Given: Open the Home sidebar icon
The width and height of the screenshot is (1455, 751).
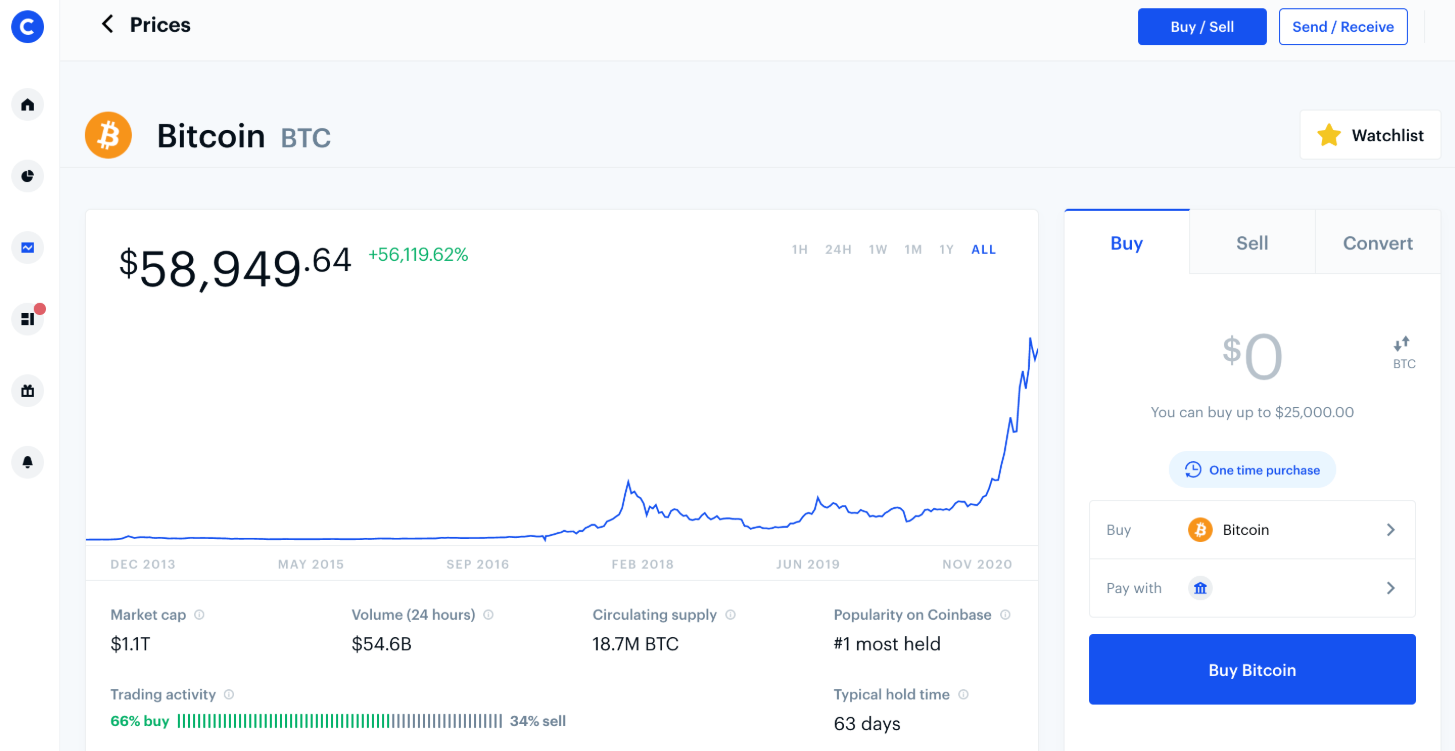Looking at the screenshot, I should click(x=27, y=104).
